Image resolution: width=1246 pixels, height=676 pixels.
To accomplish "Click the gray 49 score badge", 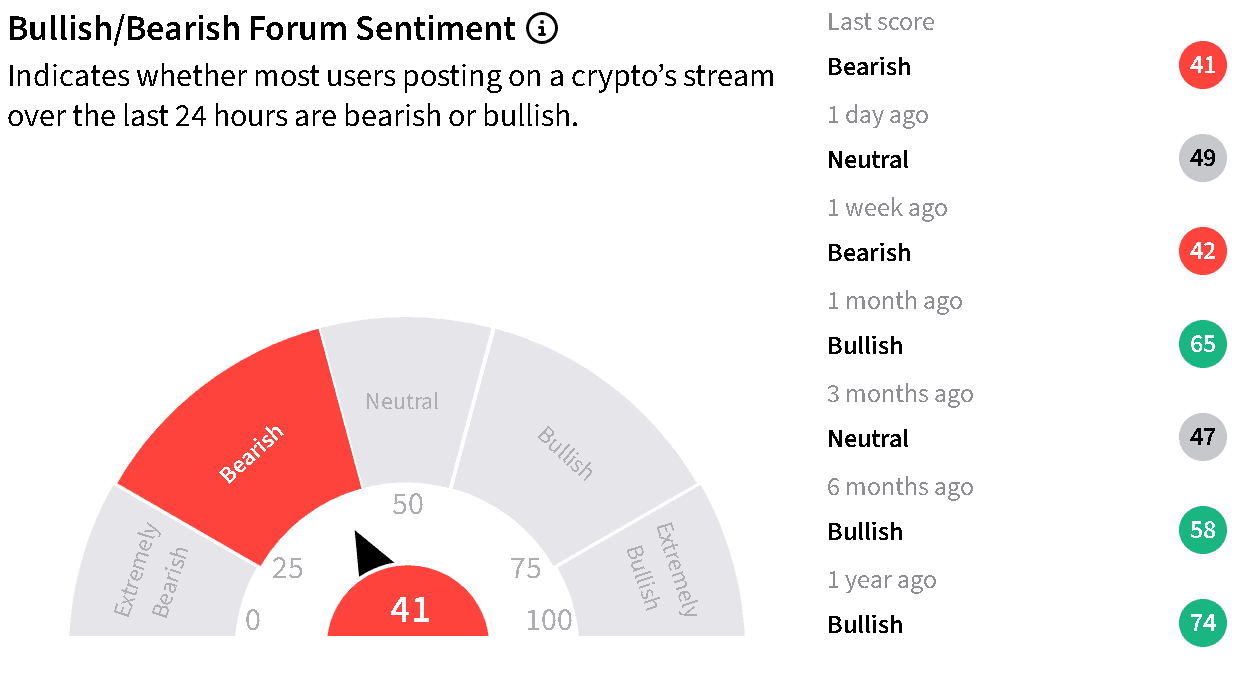I will [x=1203, y=159].
